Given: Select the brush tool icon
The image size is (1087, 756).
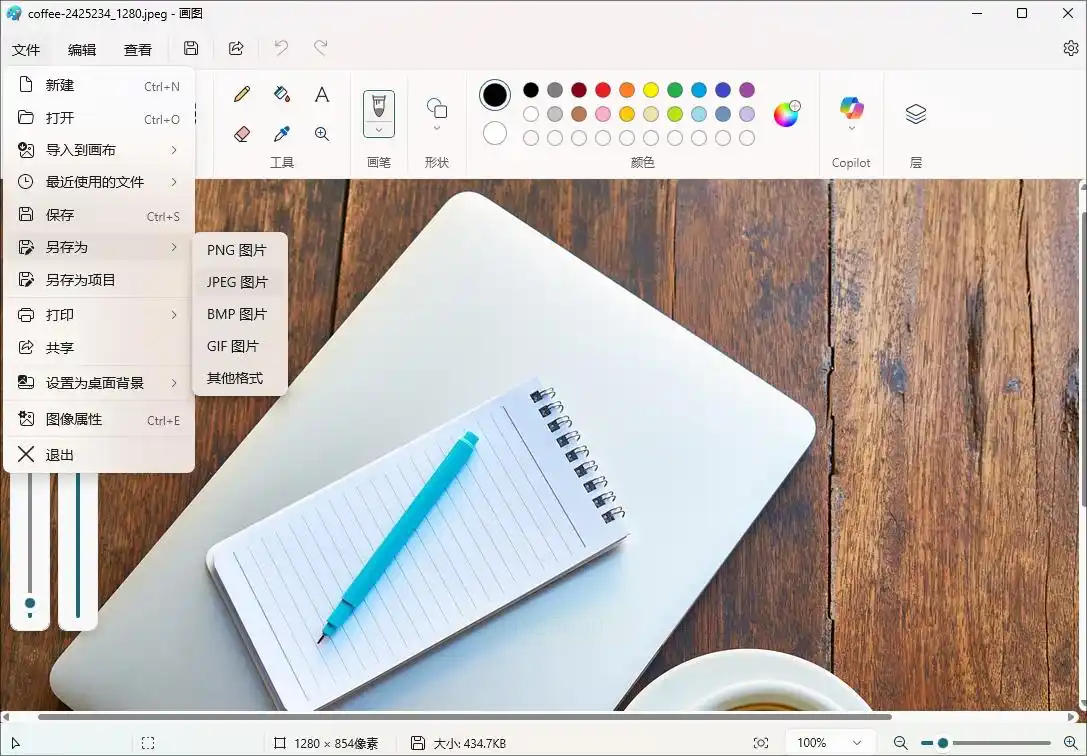Looking at the screenshot, I should tap(379, 107).
